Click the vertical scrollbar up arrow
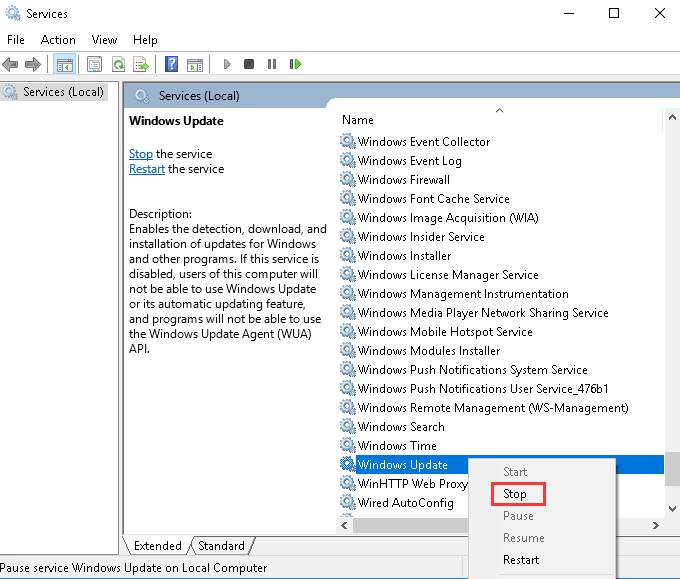This screenshot has width=680, height=579. (672, 117)
